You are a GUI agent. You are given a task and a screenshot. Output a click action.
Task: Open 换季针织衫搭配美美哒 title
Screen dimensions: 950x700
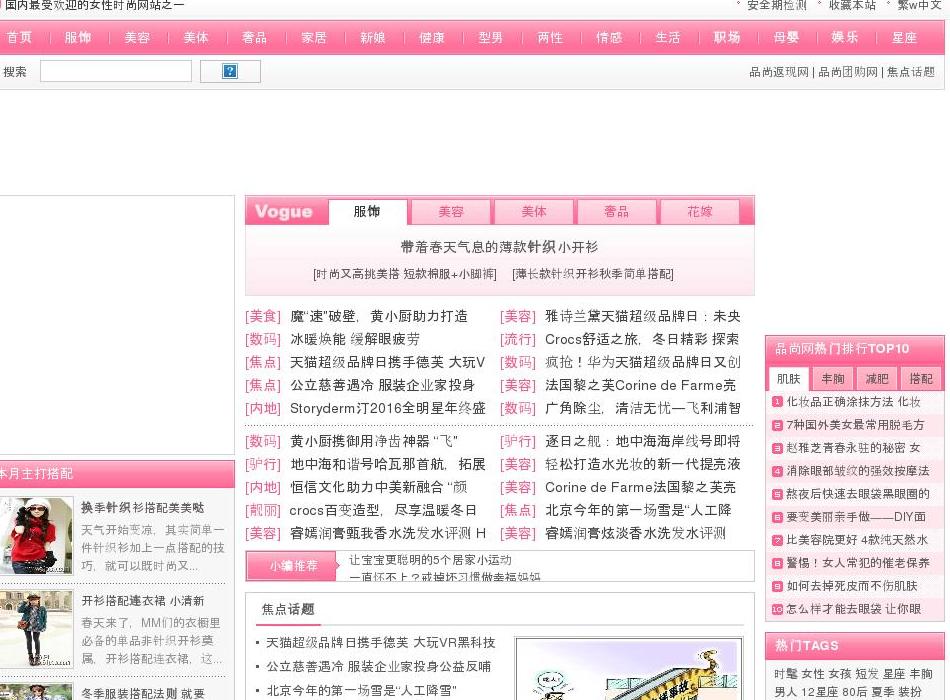click(143, 508)
